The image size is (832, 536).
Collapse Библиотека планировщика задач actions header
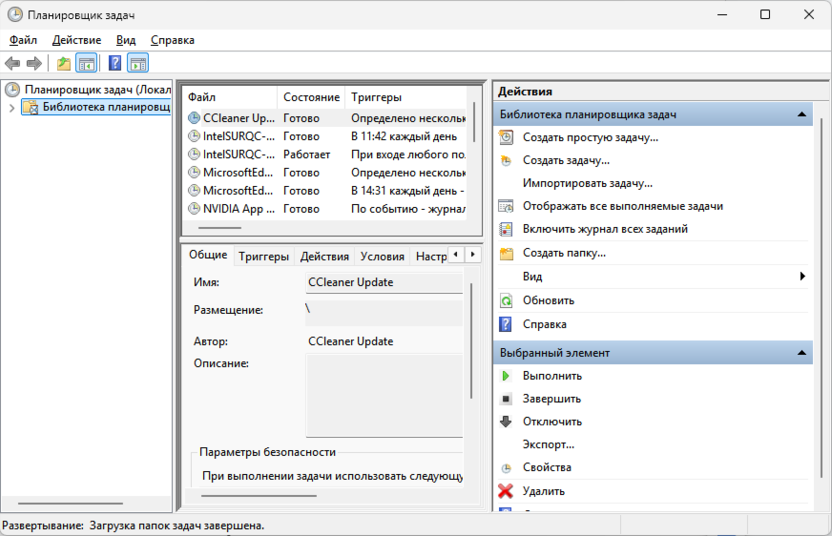click(802, 115)
